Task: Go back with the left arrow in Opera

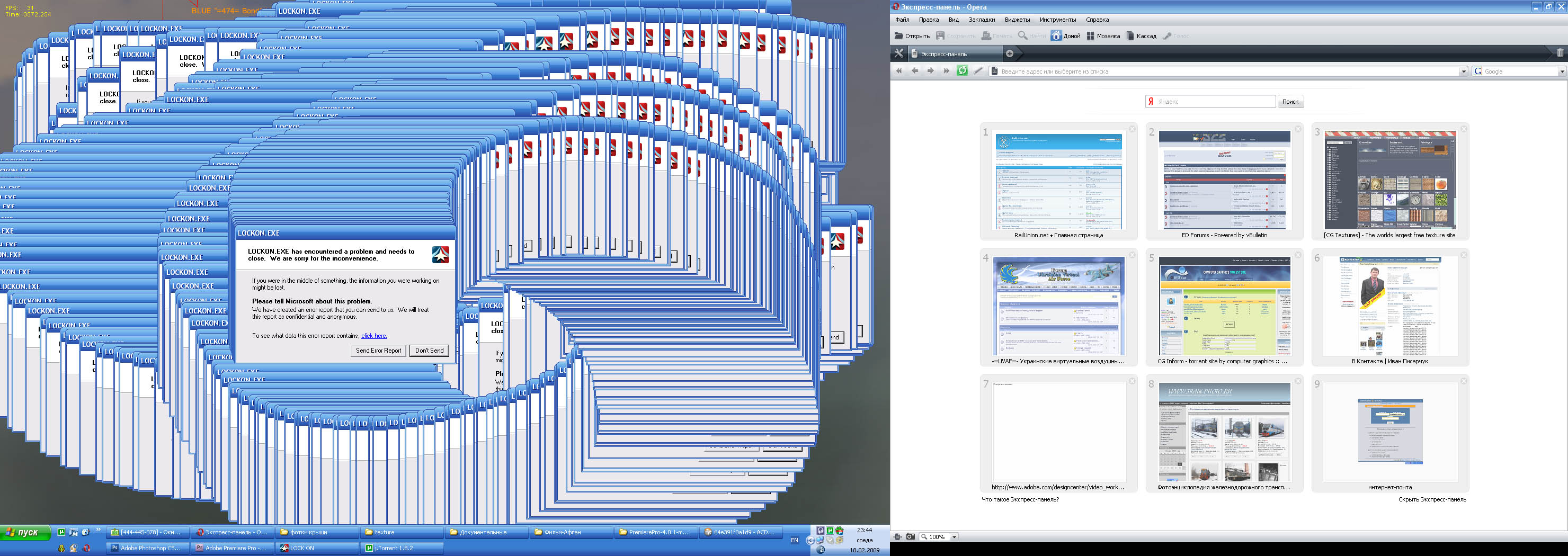Action: click(914, 71)
